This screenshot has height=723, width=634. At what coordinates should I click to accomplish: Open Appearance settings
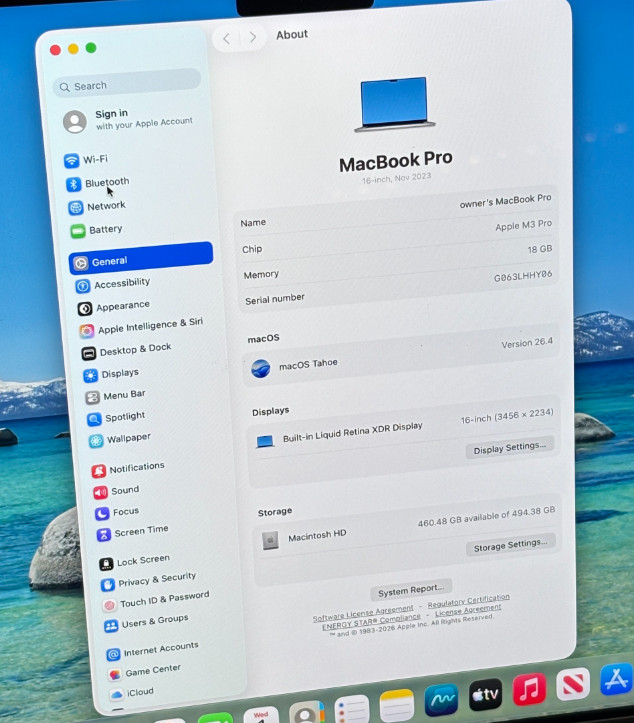[x=114, y=307]
